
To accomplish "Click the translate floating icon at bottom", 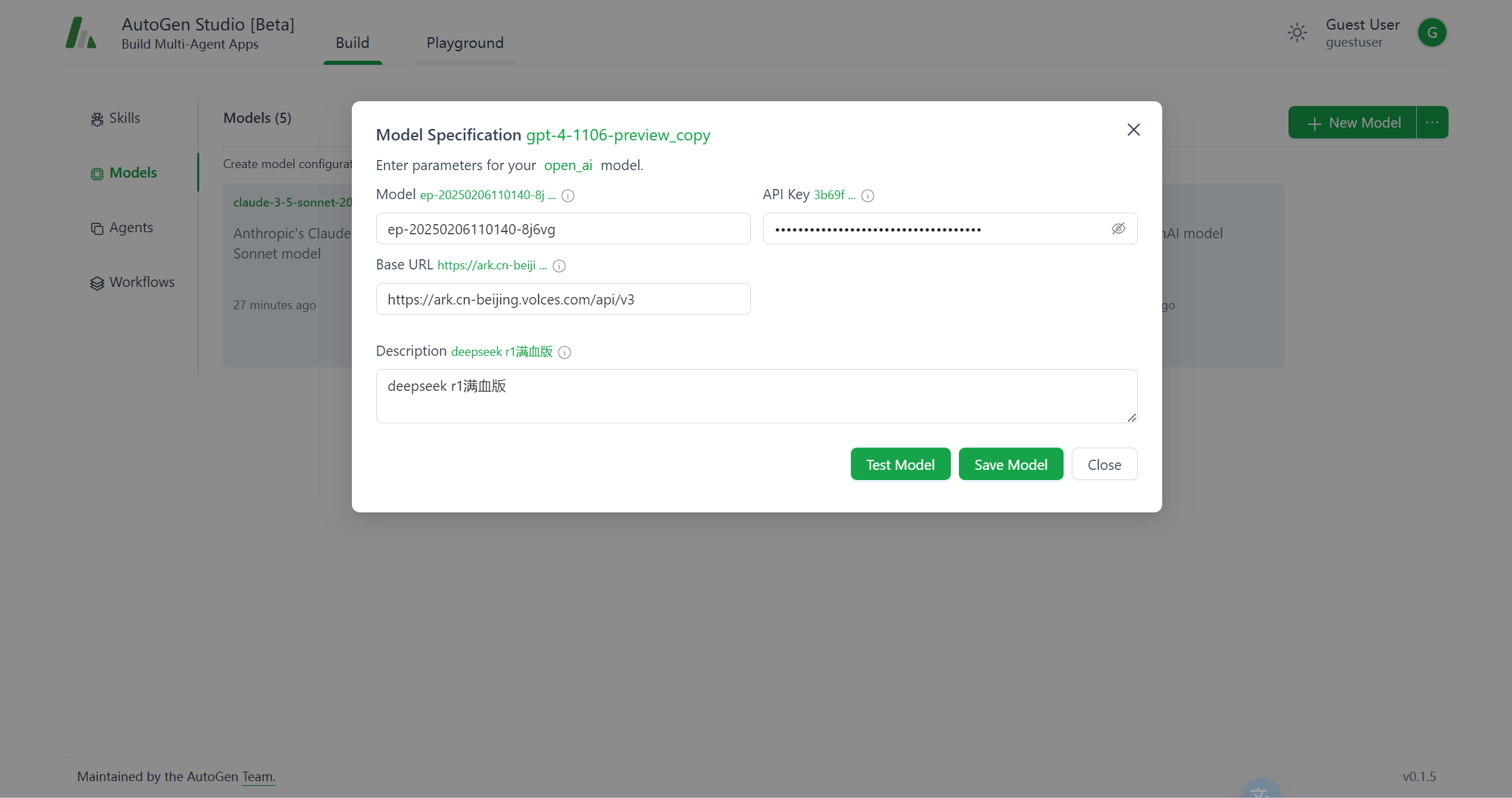I will [1261, 789].
